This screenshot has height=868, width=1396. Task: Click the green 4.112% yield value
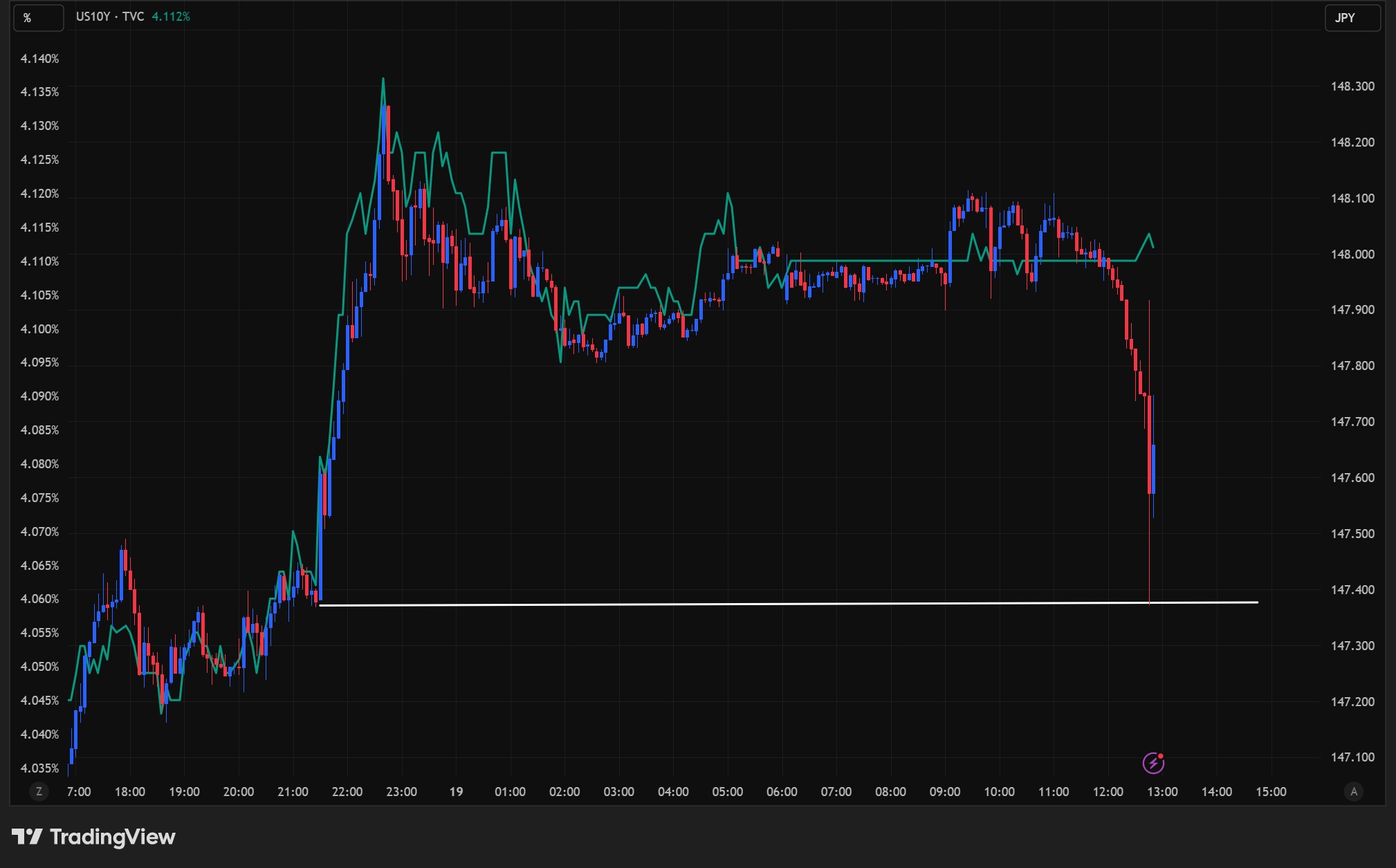click(x=171, y=17)
